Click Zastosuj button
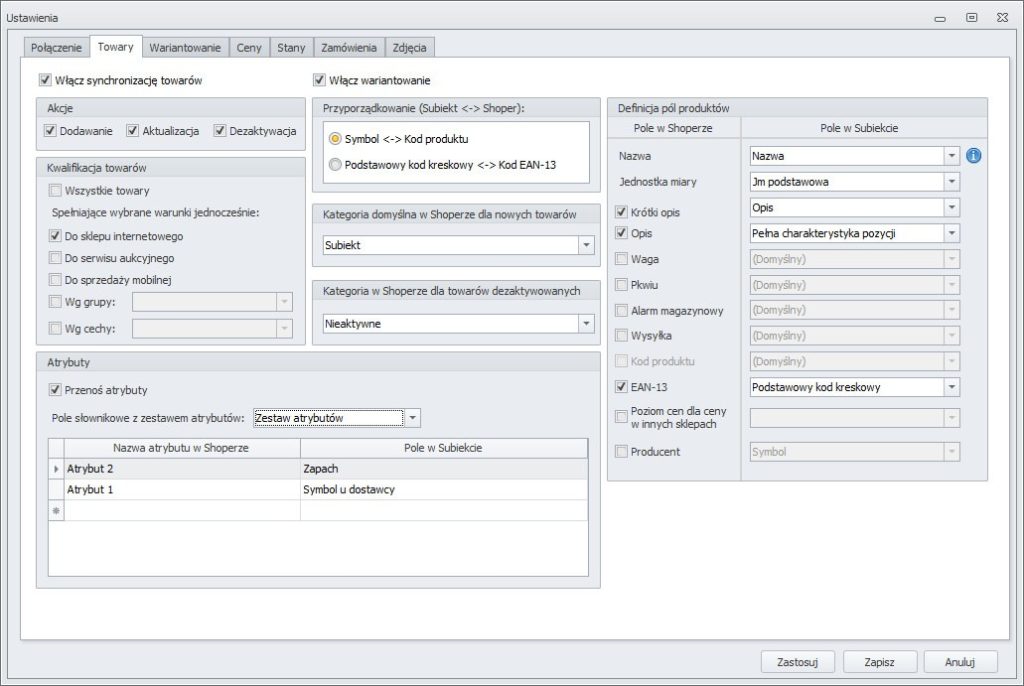 point(797,662)
